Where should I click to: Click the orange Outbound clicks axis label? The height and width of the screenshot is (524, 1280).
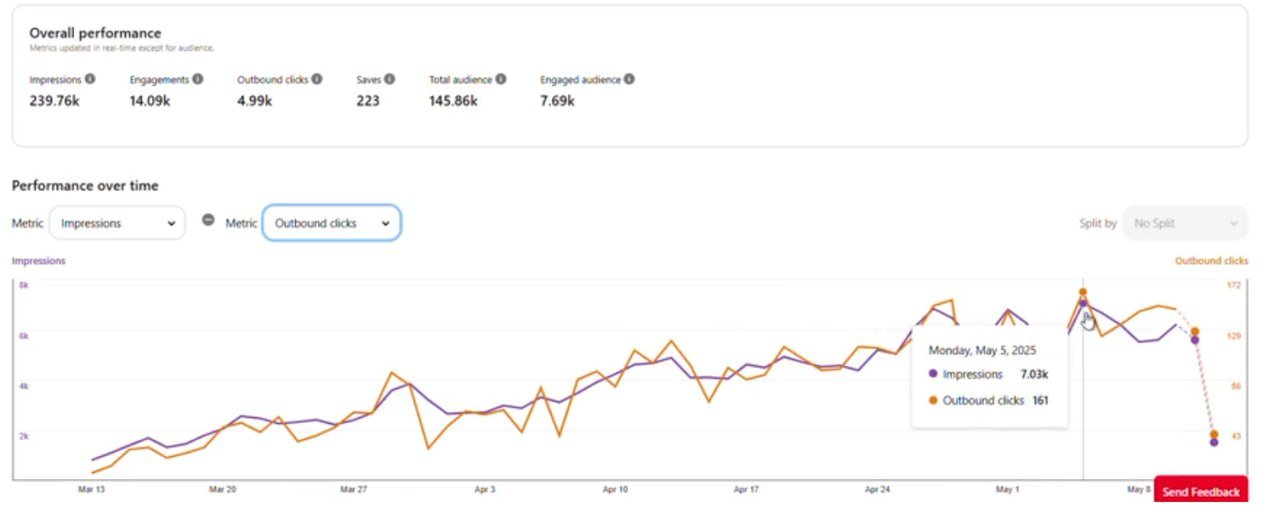coord(1211,261)
